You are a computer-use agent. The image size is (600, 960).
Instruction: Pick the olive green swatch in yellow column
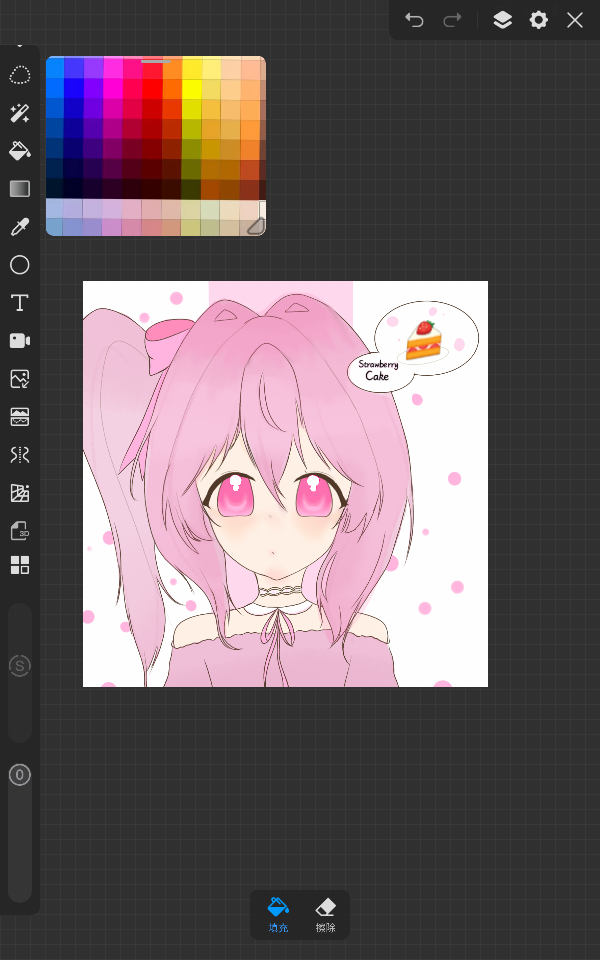tap(192, 148)
